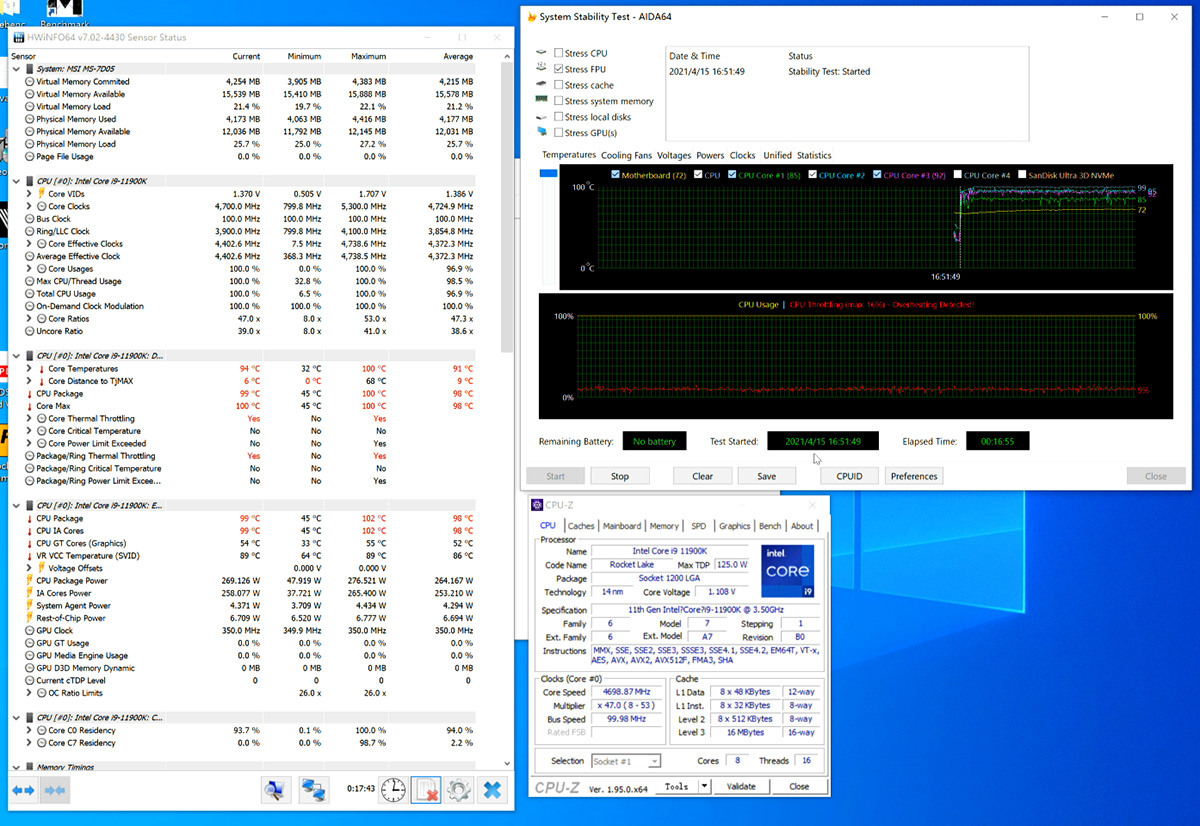Expand the Core Thermal Throttling row
The height and width of the screenshot is (826, 1200).
point(29,419)
